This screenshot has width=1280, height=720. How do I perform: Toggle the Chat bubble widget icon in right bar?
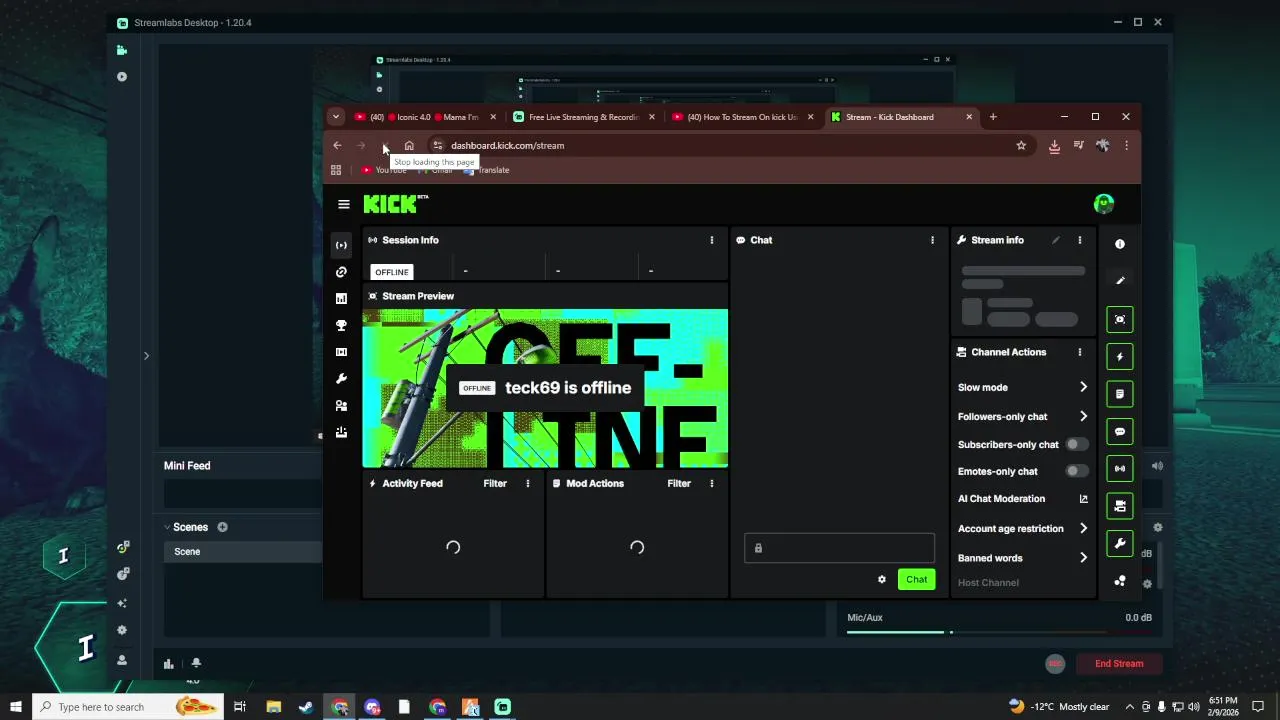point(1120,431)
